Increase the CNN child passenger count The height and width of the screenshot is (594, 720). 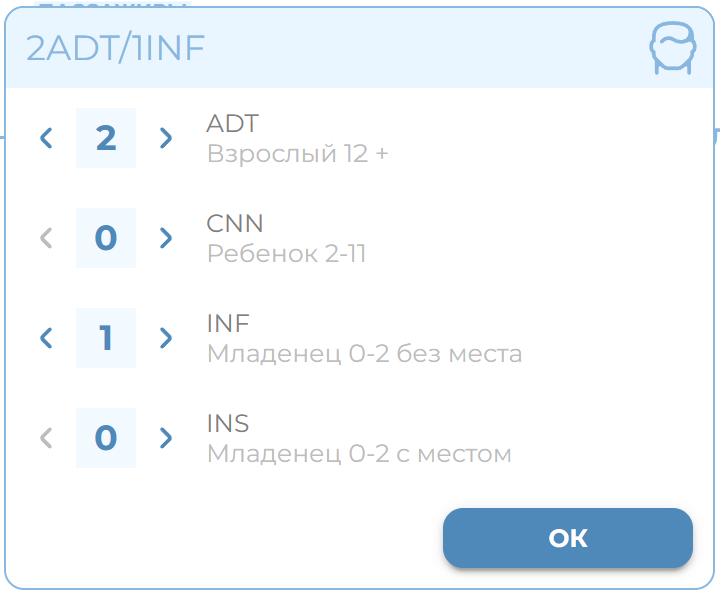[x=166, y=238]
